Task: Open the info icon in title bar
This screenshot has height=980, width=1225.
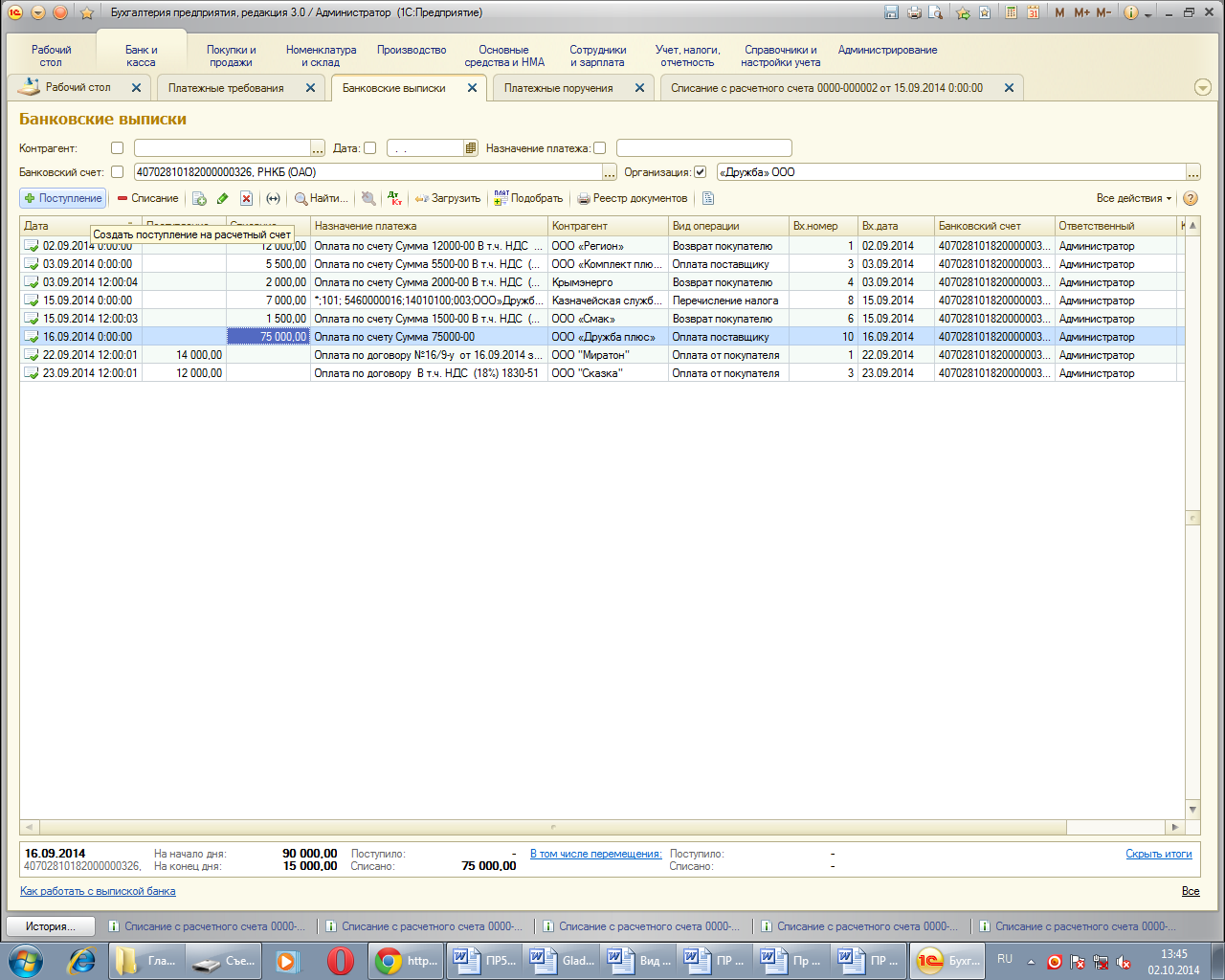Action: pos(1131,12)
